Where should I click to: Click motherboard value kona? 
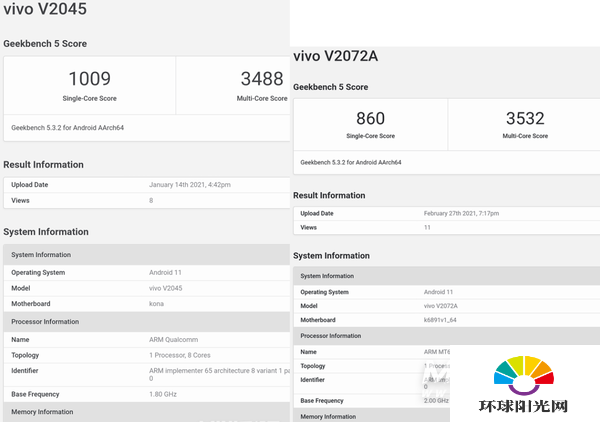157,304
